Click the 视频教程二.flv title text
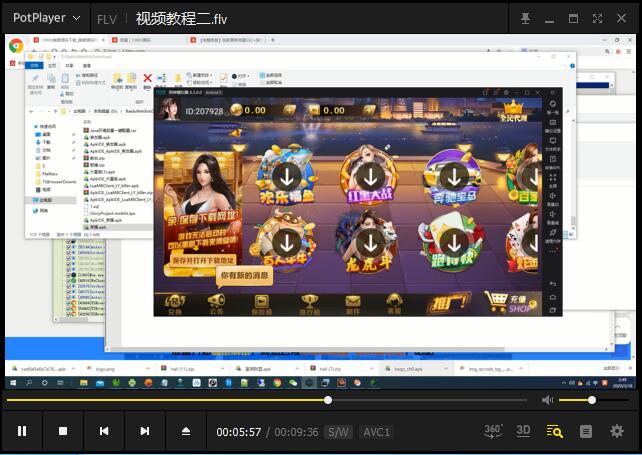This screenshot has height=455, width=642. click(181, 19)
